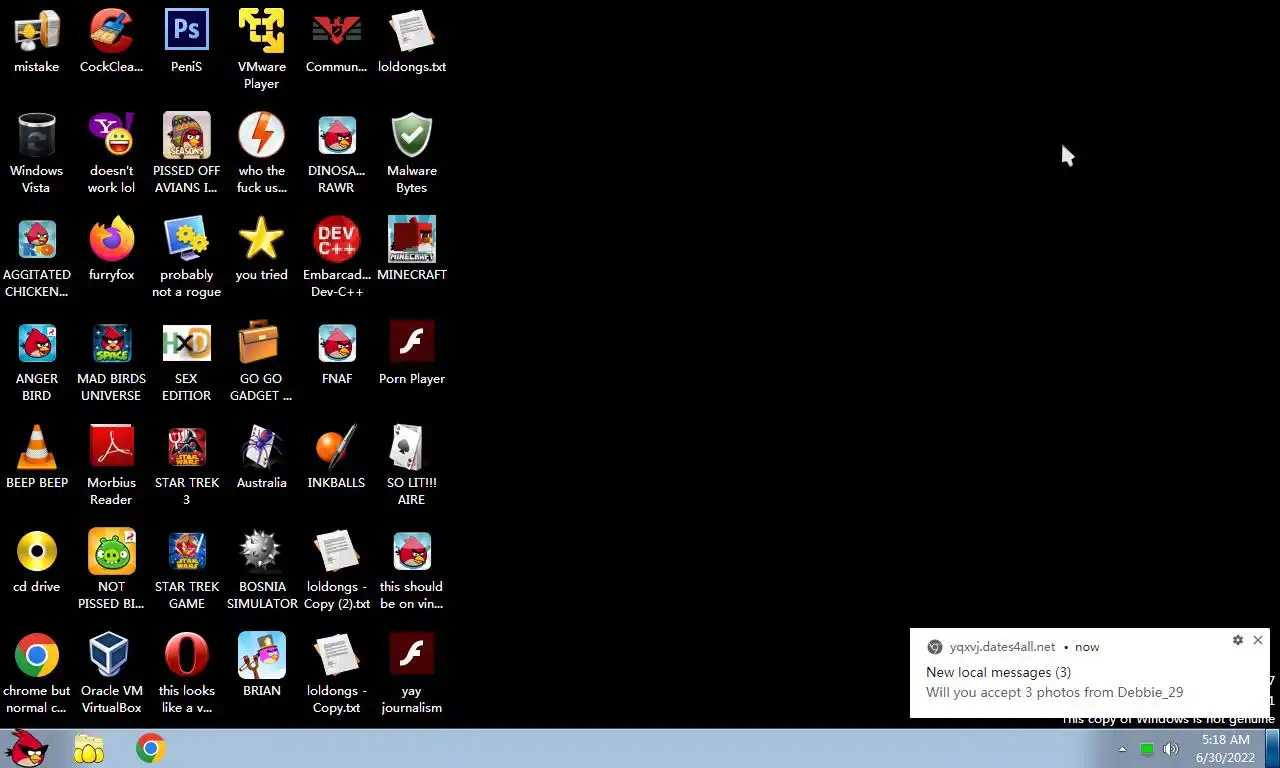
Task: Open the clock showing 5:18 AM
Action: (1225, 748)
